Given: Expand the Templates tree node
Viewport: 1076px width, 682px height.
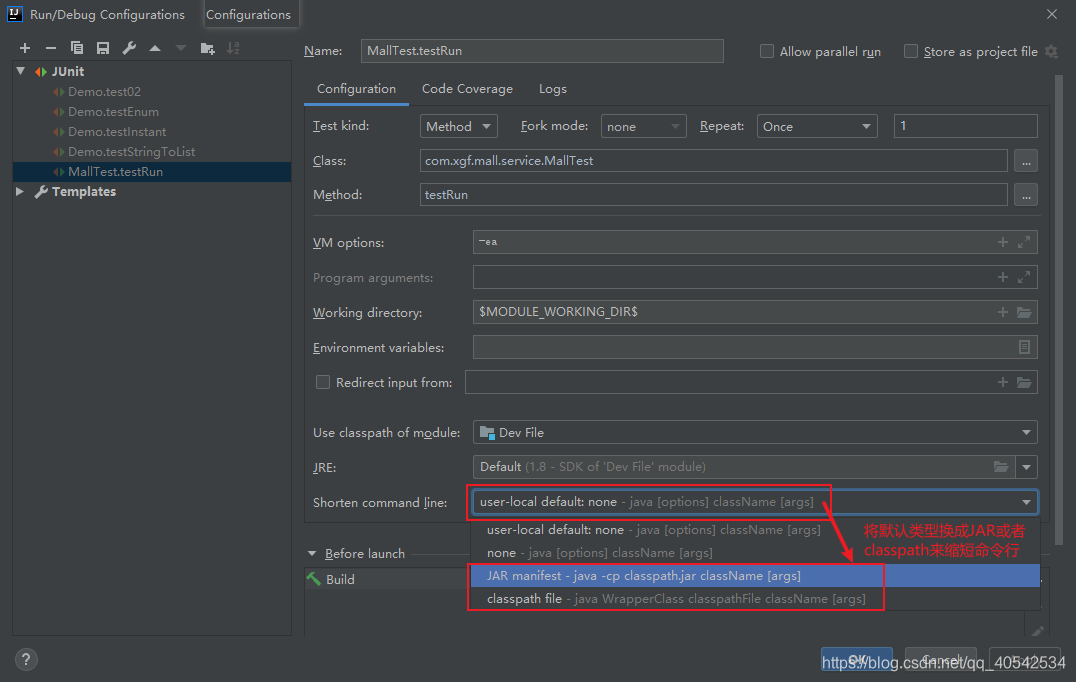Looking at the screenshot, I should [20, 192].
